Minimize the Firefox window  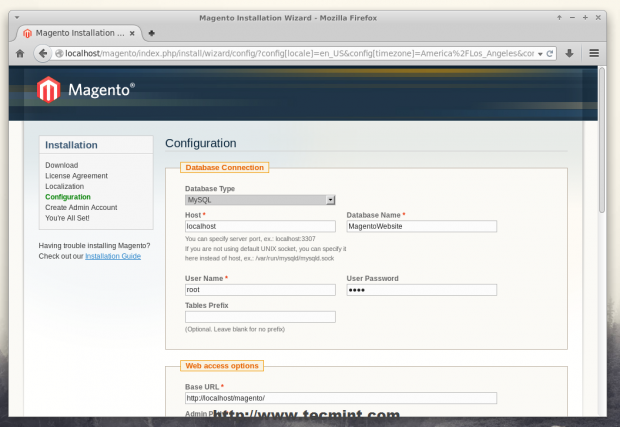572,17
